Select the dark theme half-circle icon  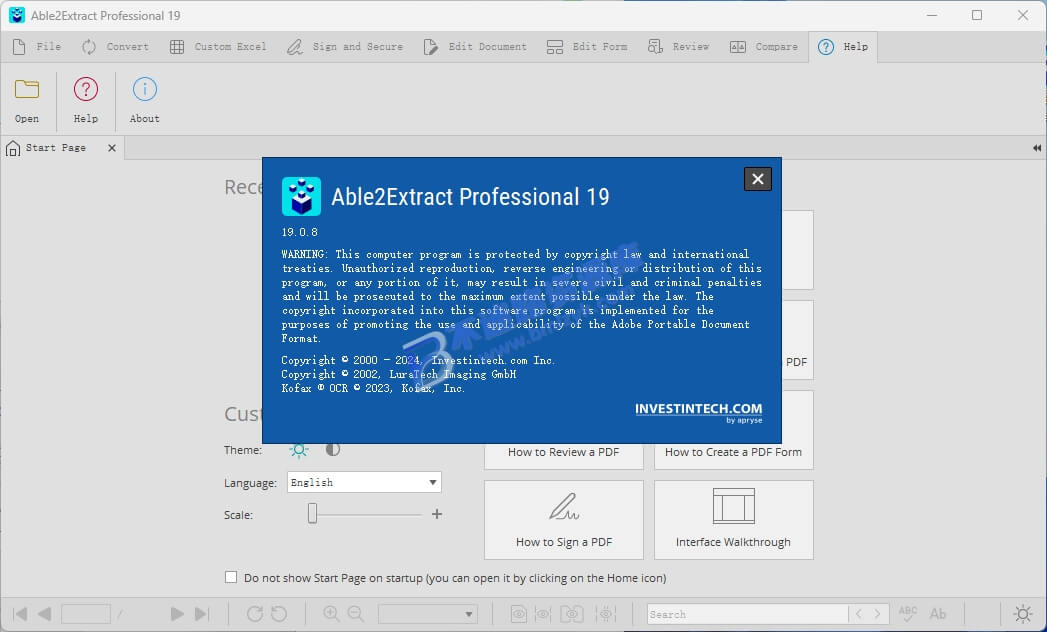[x=333, y=449]
